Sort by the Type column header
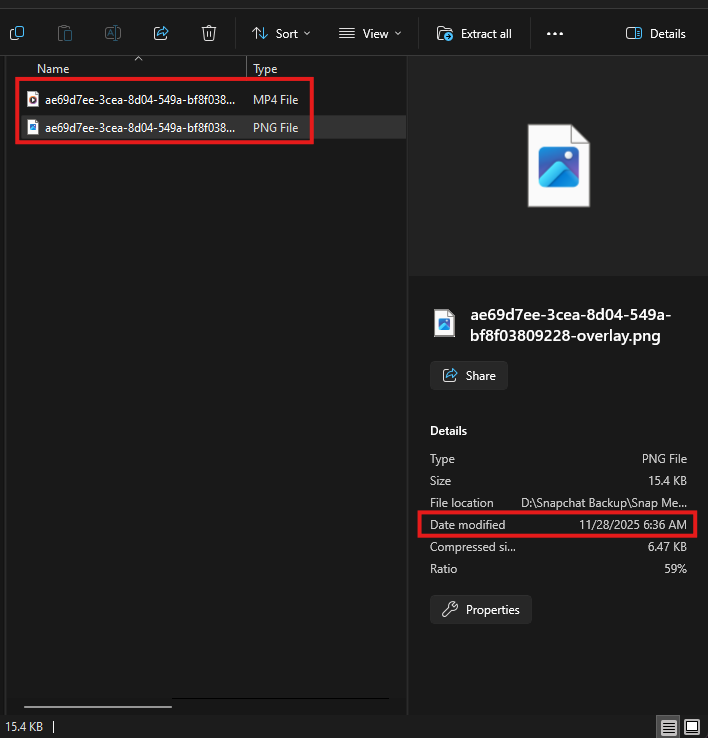This screenshot has width=708, height=738. (x=265, y=69)
